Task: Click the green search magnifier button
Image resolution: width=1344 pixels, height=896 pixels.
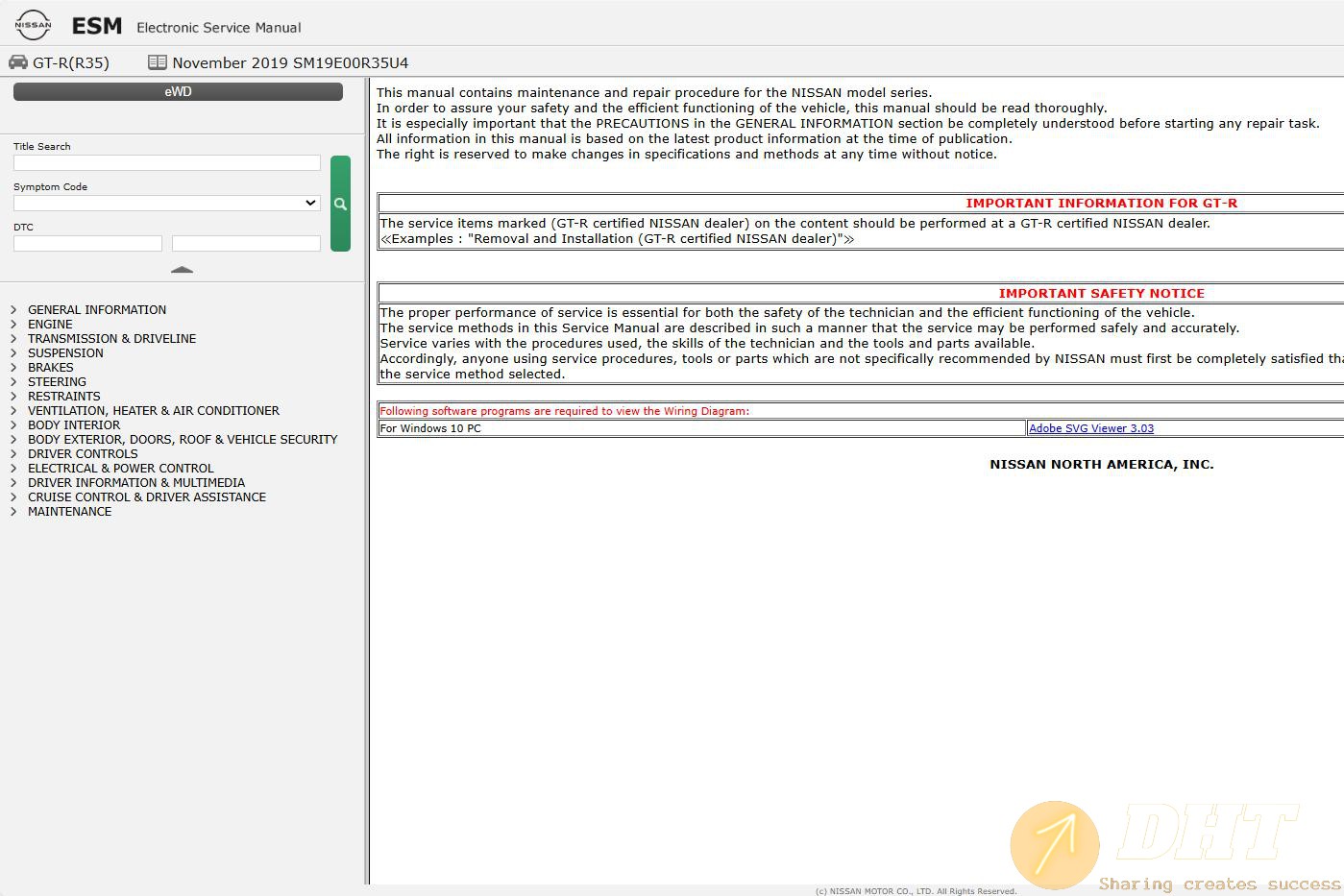Action: 340,204
